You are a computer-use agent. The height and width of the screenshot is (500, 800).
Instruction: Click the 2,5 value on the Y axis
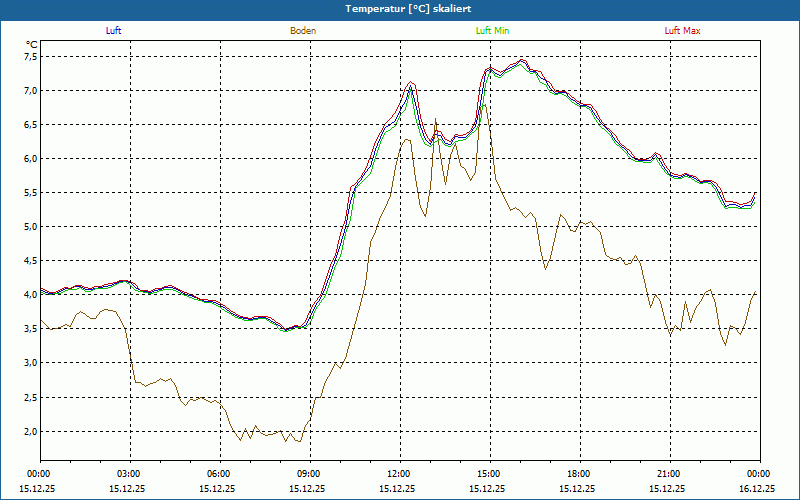(31, 397)
